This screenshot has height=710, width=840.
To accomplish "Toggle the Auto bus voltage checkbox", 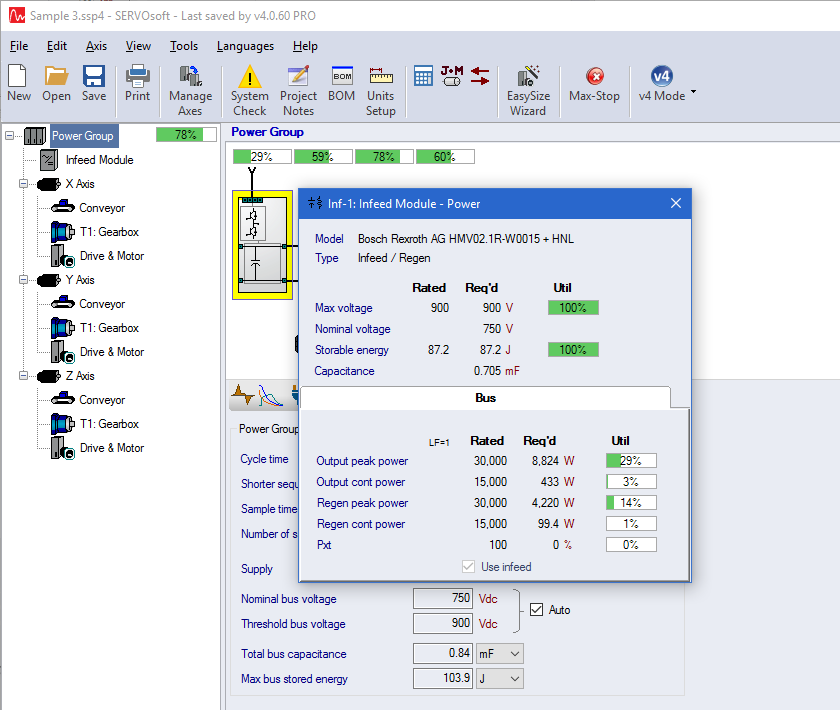I will coord(537,609).
